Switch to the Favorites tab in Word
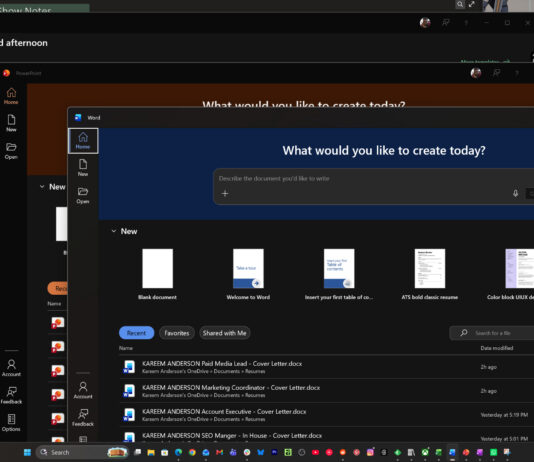Viewport: 534px width, 462px height. pyautogui.click(x=177, y=333)
